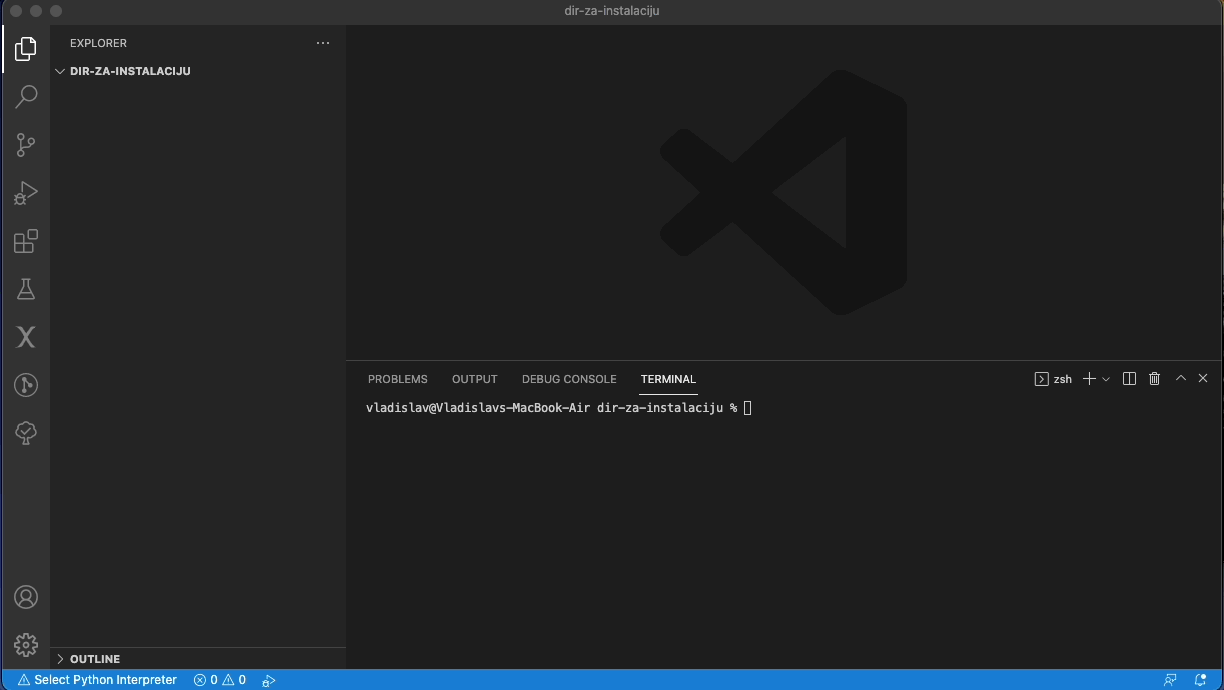Image resolution: width=1224 pixels, height=690 pixels.
Task: Open Explorer views and more actions menu
Action: pos(322,43)
